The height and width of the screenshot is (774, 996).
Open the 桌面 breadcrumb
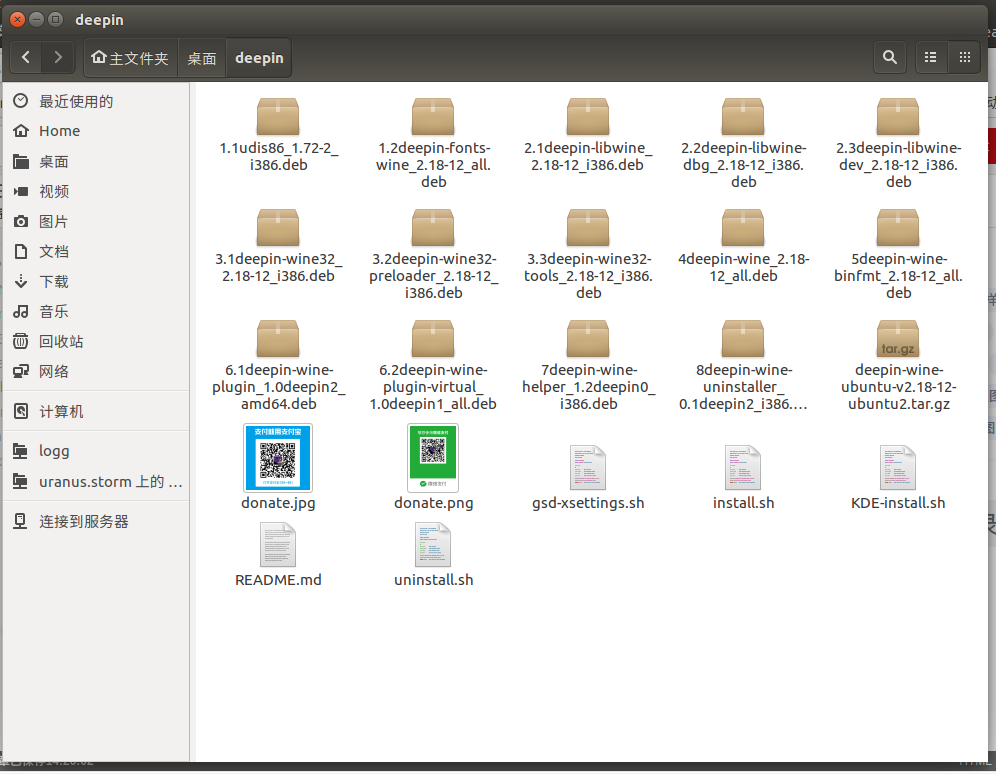click(x=201, y=58)
